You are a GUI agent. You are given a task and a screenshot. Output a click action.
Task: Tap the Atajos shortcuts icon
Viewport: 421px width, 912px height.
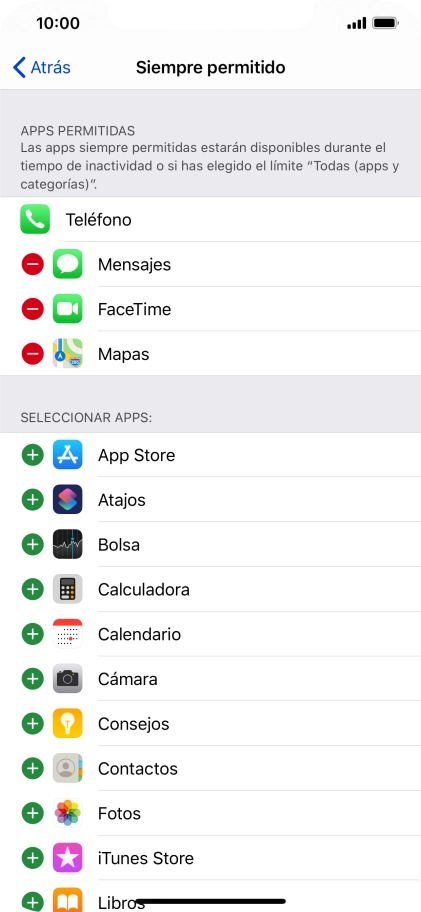pyautogui.click(x=67, y=500)
